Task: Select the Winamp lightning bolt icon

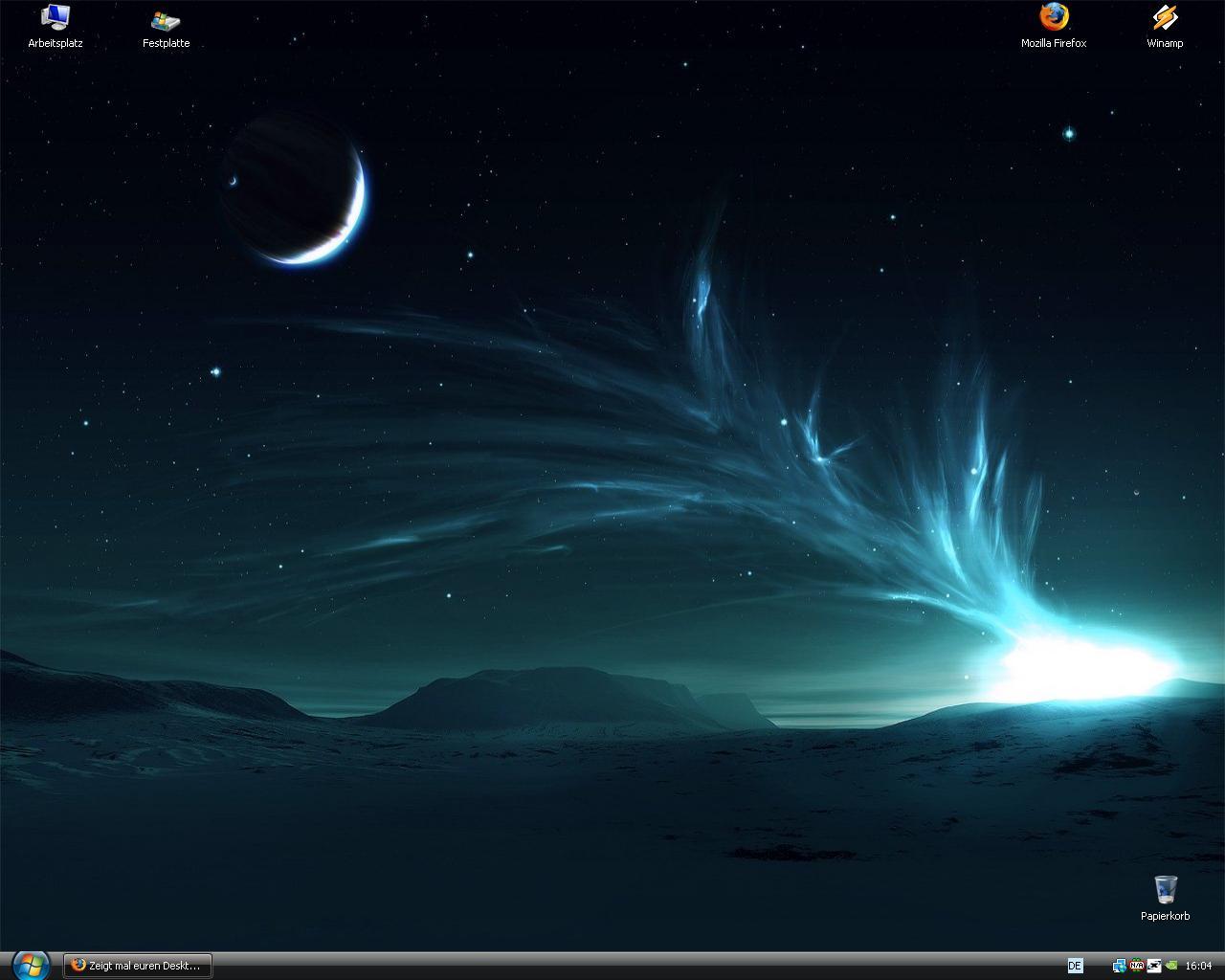Action: (x=1165, y=17)
